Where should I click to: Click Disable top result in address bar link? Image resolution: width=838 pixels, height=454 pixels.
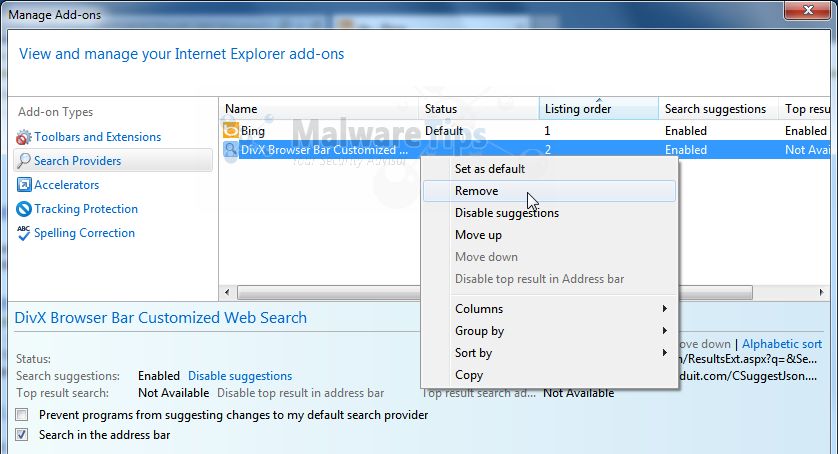point(300,393)
